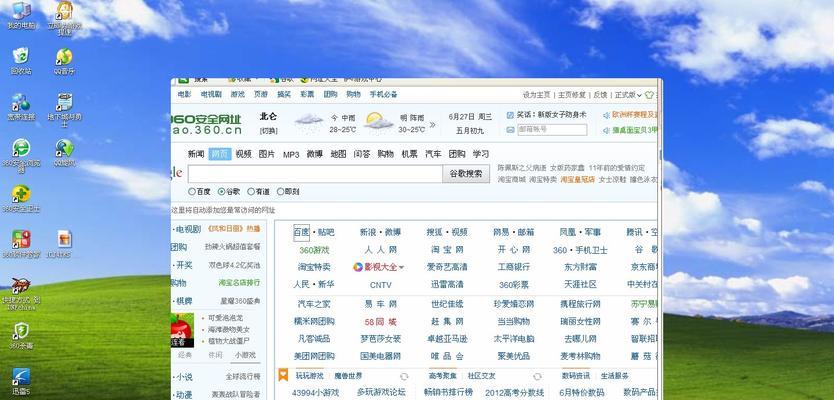The width and height of the screenshot is (834, 400).
Task: Click the refresh icon right of 社区交友
Action: (537, 377)
